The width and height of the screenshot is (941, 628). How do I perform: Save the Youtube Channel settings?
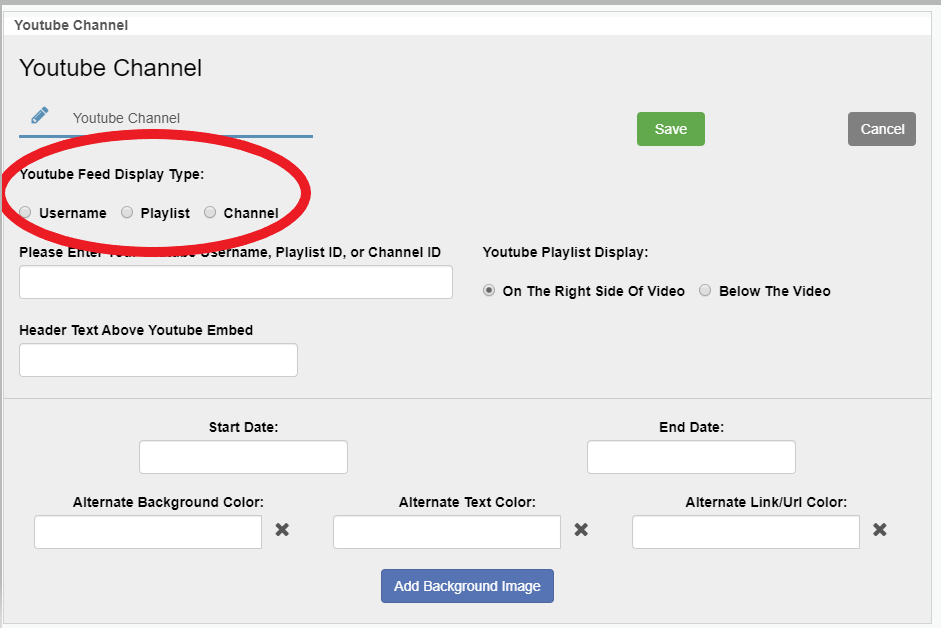[x=671, y=129]
